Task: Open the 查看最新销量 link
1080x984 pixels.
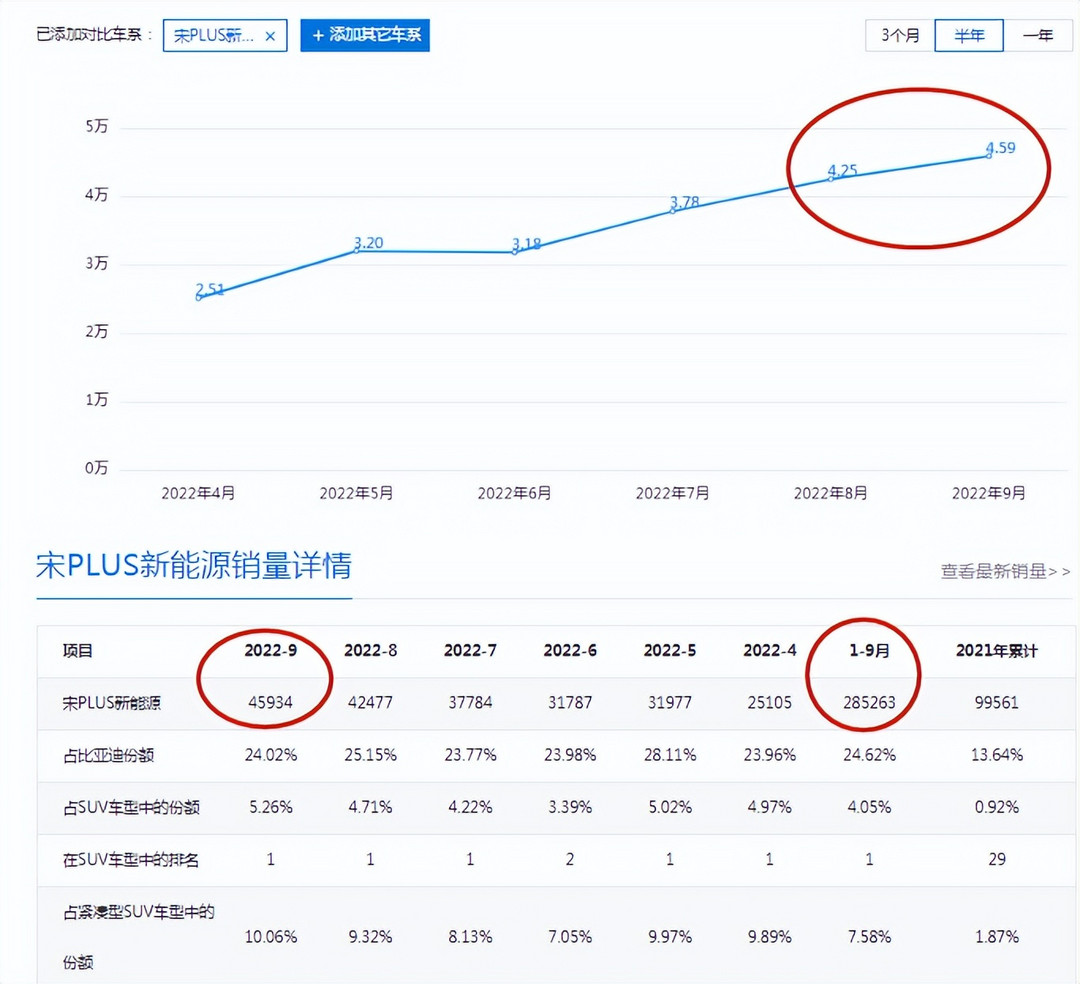Action: tap(1005, 571)
